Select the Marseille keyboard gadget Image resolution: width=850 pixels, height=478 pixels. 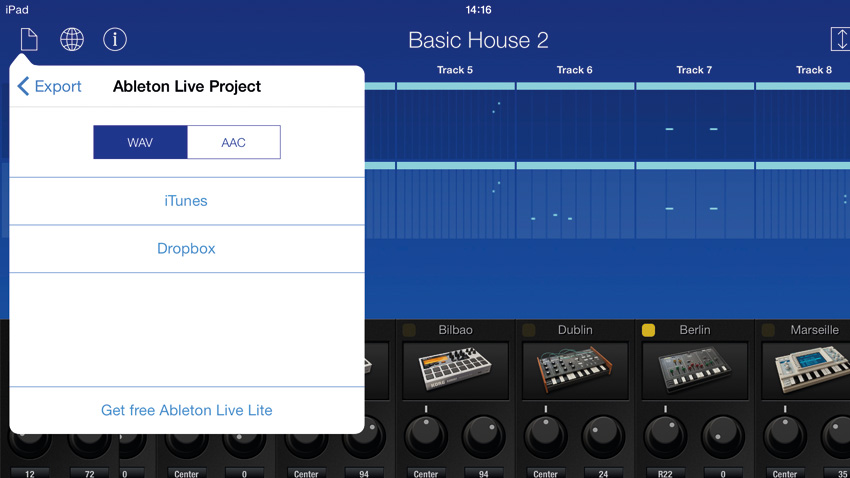[808, 370]
